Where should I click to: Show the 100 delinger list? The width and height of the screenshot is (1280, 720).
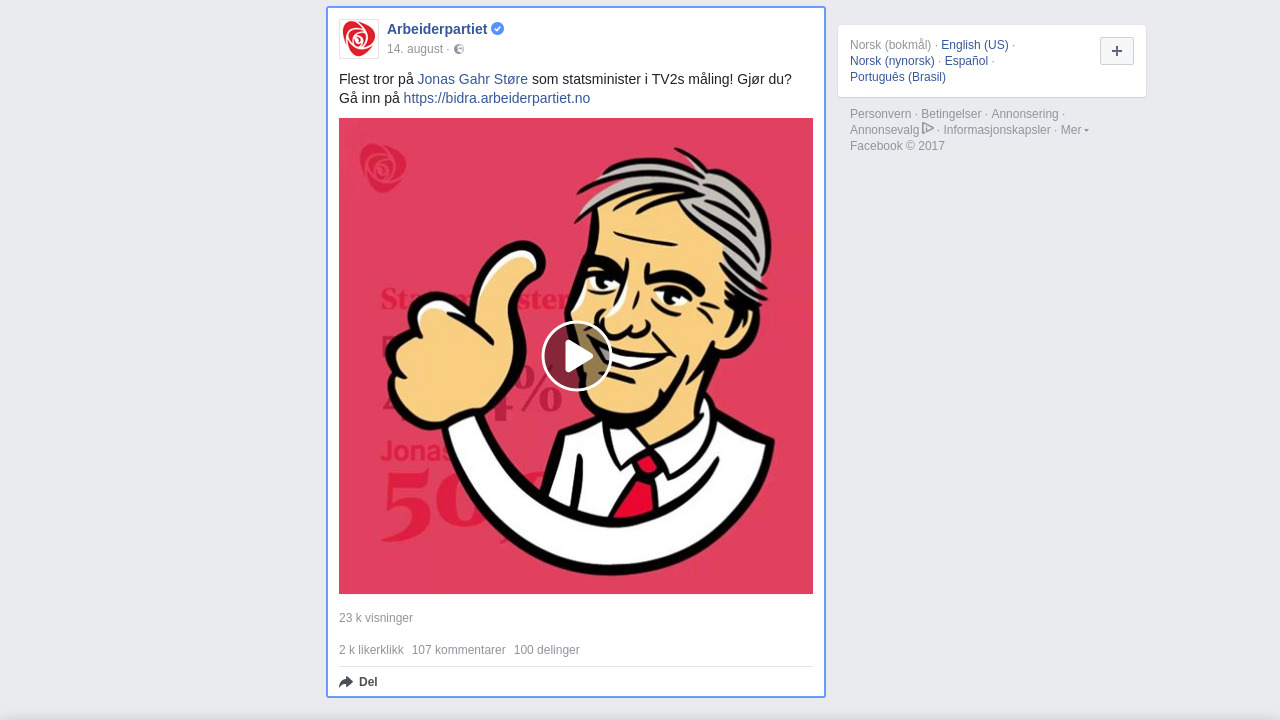546,650
